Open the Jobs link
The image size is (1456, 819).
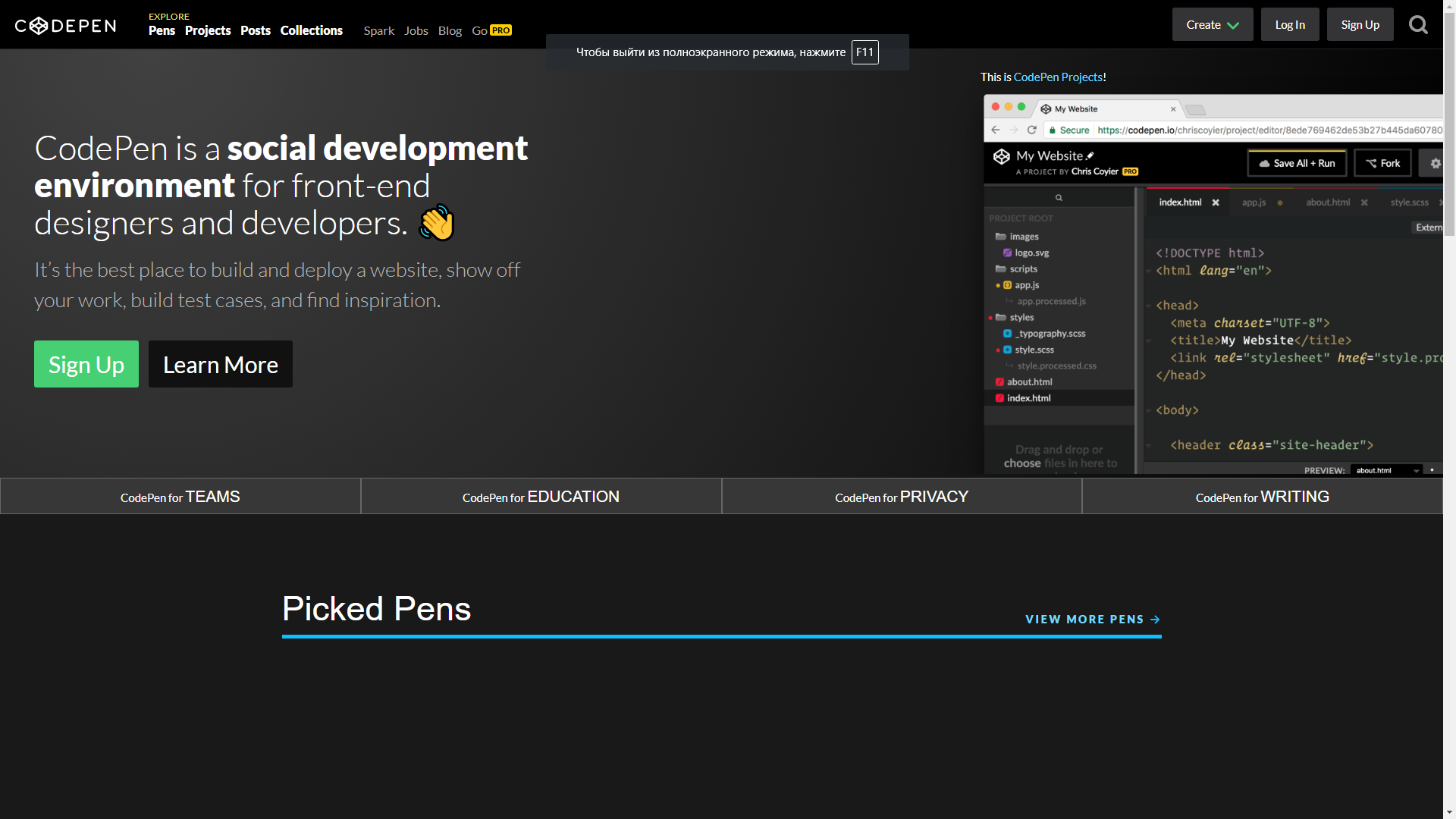coord(416,30)
